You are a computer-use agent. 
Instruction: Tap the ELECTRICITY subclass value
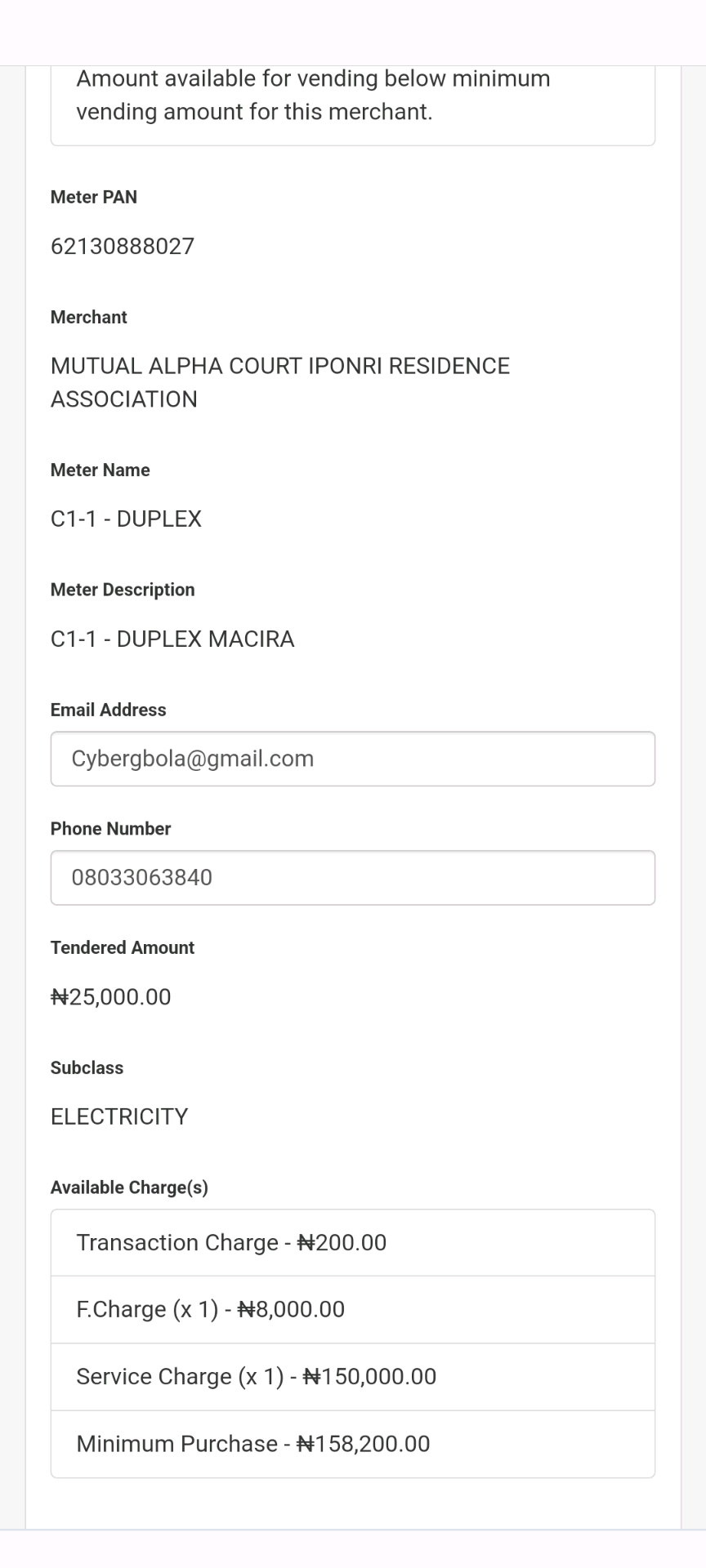click(x=119, y=1117)
